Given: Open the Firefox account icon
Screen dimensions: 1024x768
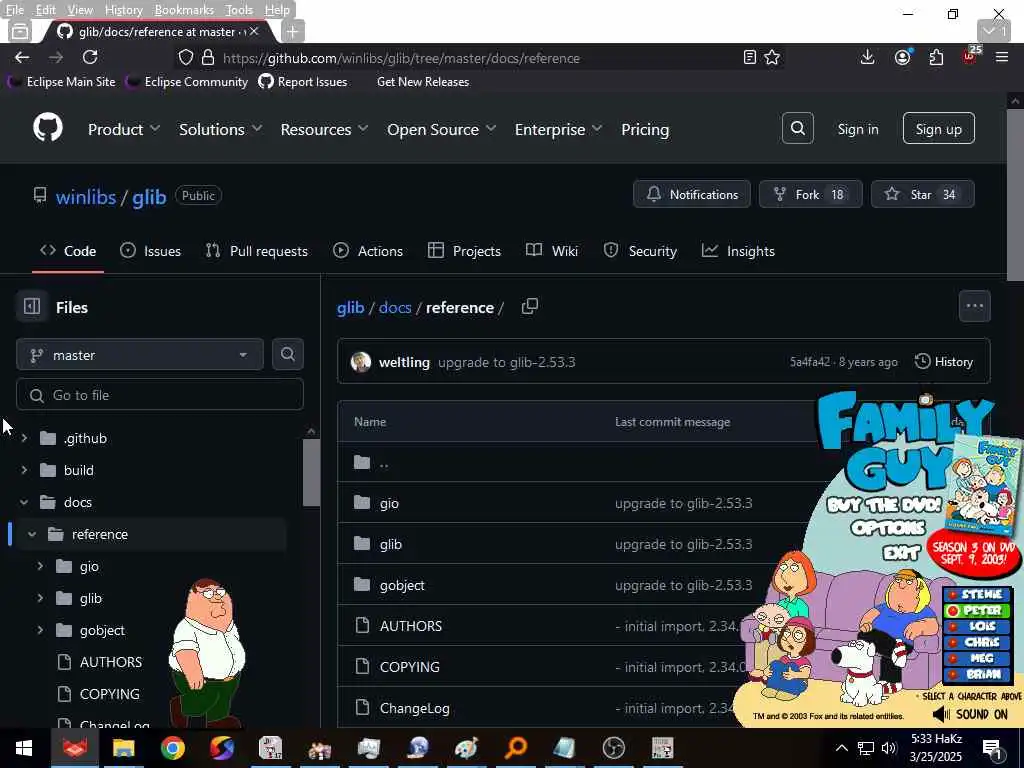Looking at the screenshot, I should click(903, 57).
